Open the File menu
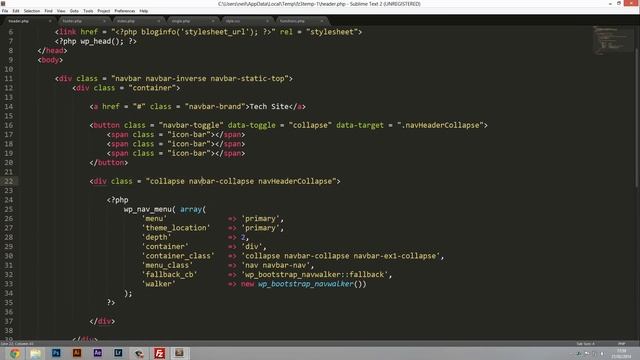The image size is (640, 360). point(5,11)
